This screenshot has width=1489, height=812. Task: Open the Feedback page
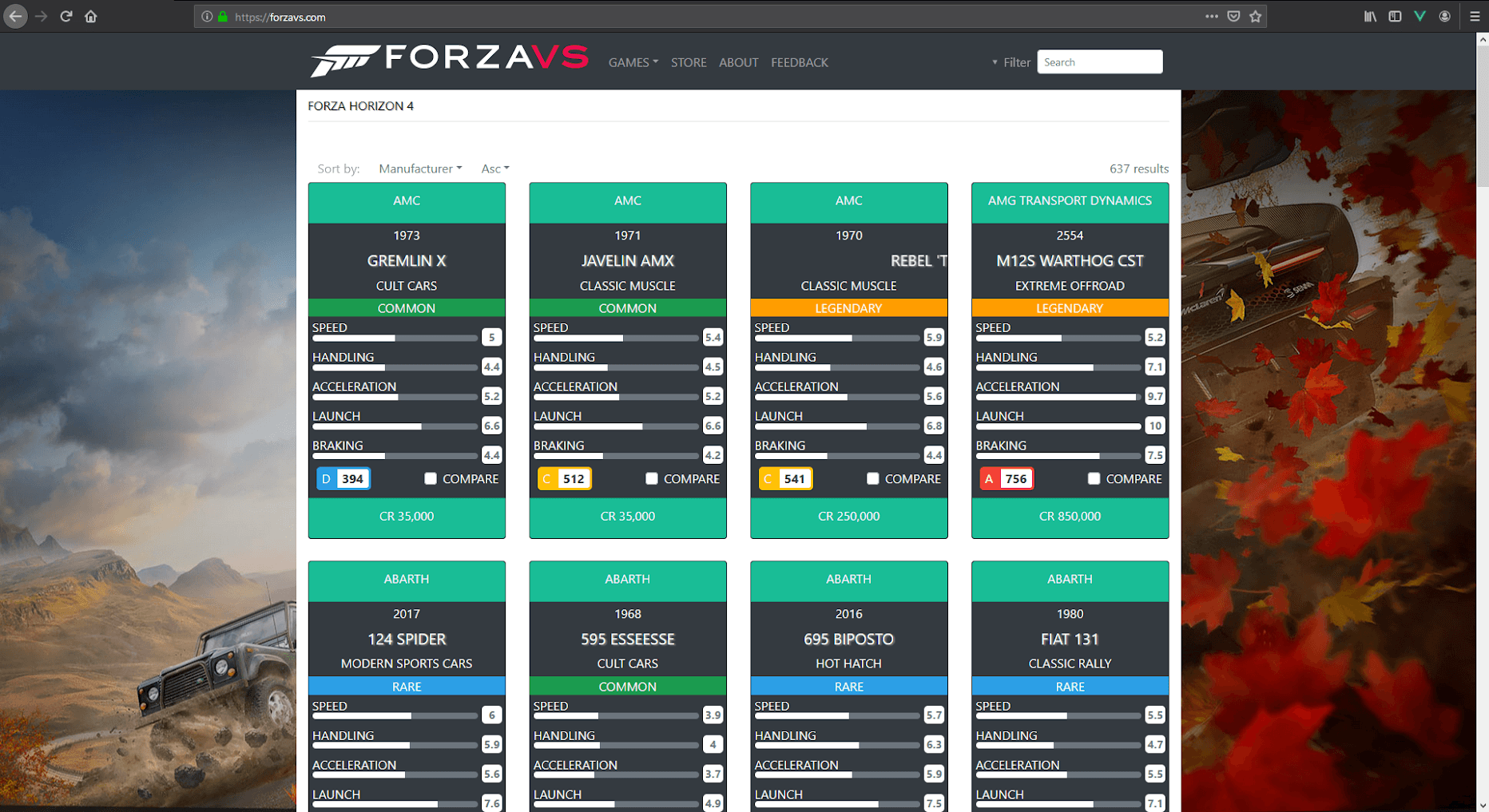pyautogui.click(x=800, y=62)
